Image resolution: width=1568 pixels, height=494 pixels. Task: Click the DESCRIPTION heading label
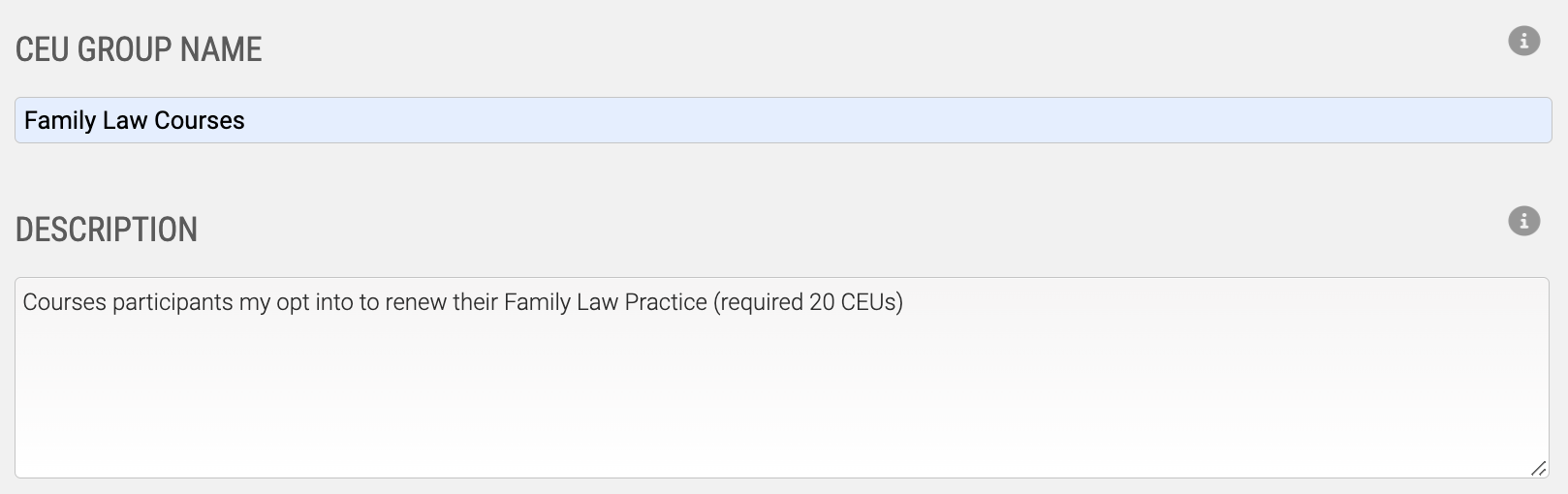[107, 230]
